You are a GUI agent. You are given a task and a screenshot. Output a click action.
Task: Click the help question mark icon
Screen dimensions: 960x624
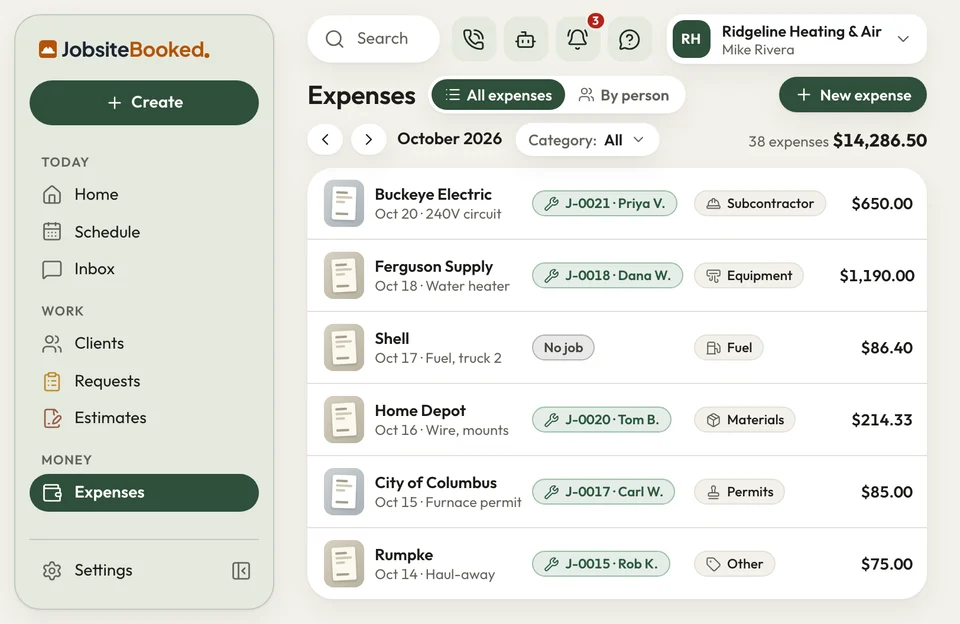point(629,39)
